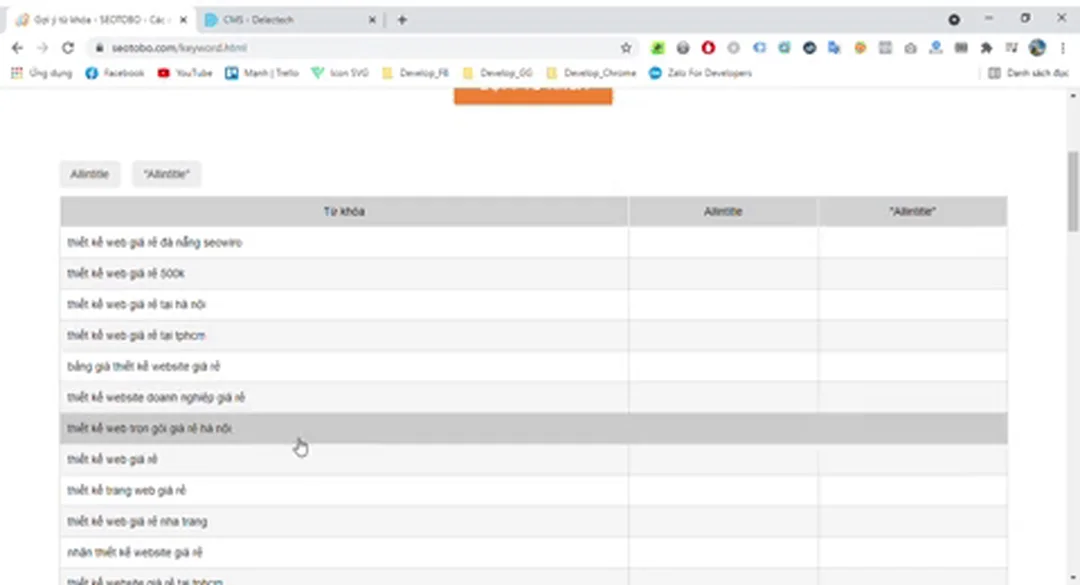1080x585 pixels.
Task: Open the Zalo For Developers bookmark
Action: 700,73
